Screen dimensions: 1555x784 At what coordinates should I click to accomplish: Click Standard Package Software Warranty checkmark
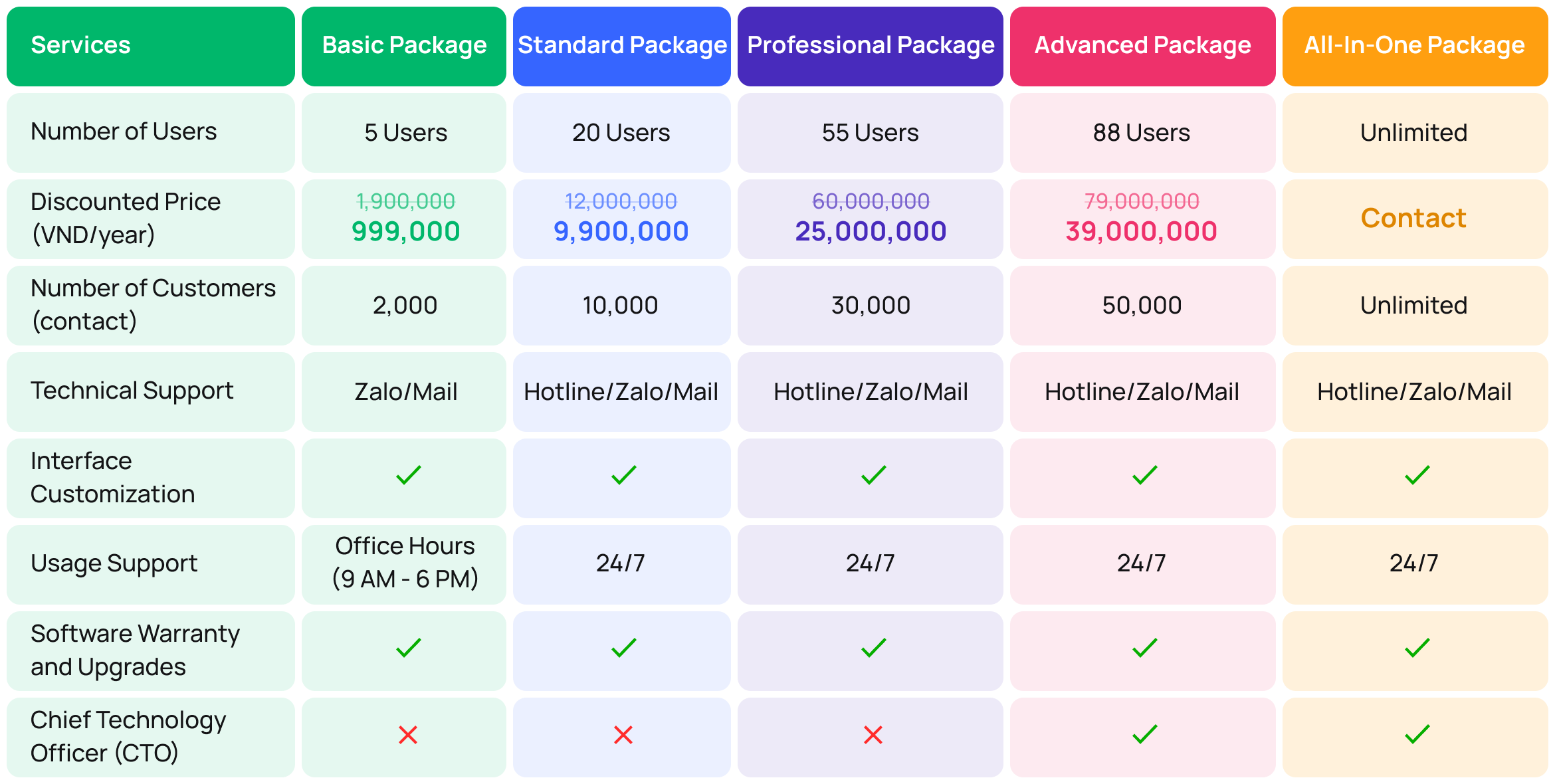tap(623, 648)
